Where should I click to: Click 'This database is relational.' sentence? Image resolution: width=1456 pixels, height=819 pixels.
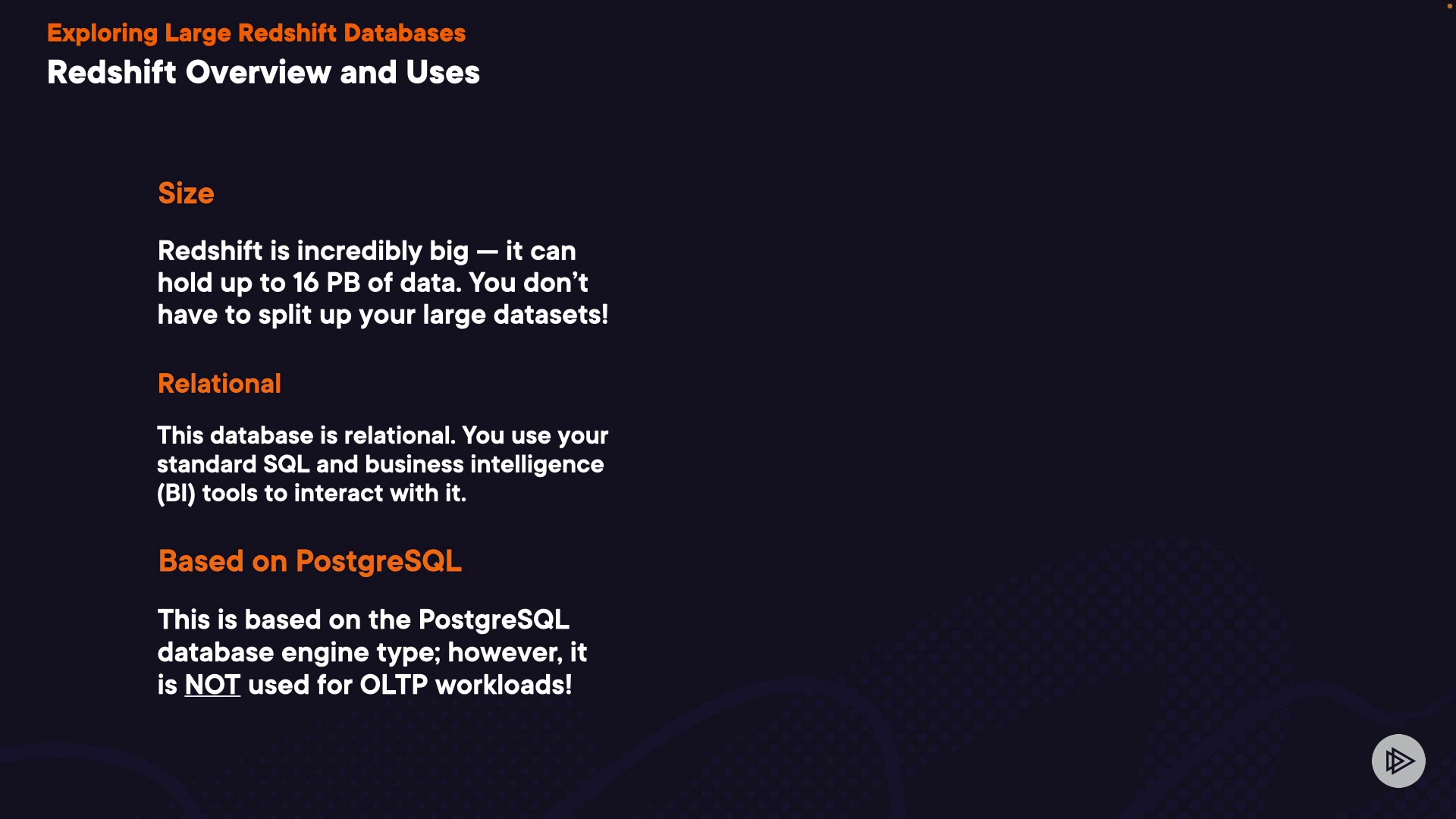pos(306,435)
